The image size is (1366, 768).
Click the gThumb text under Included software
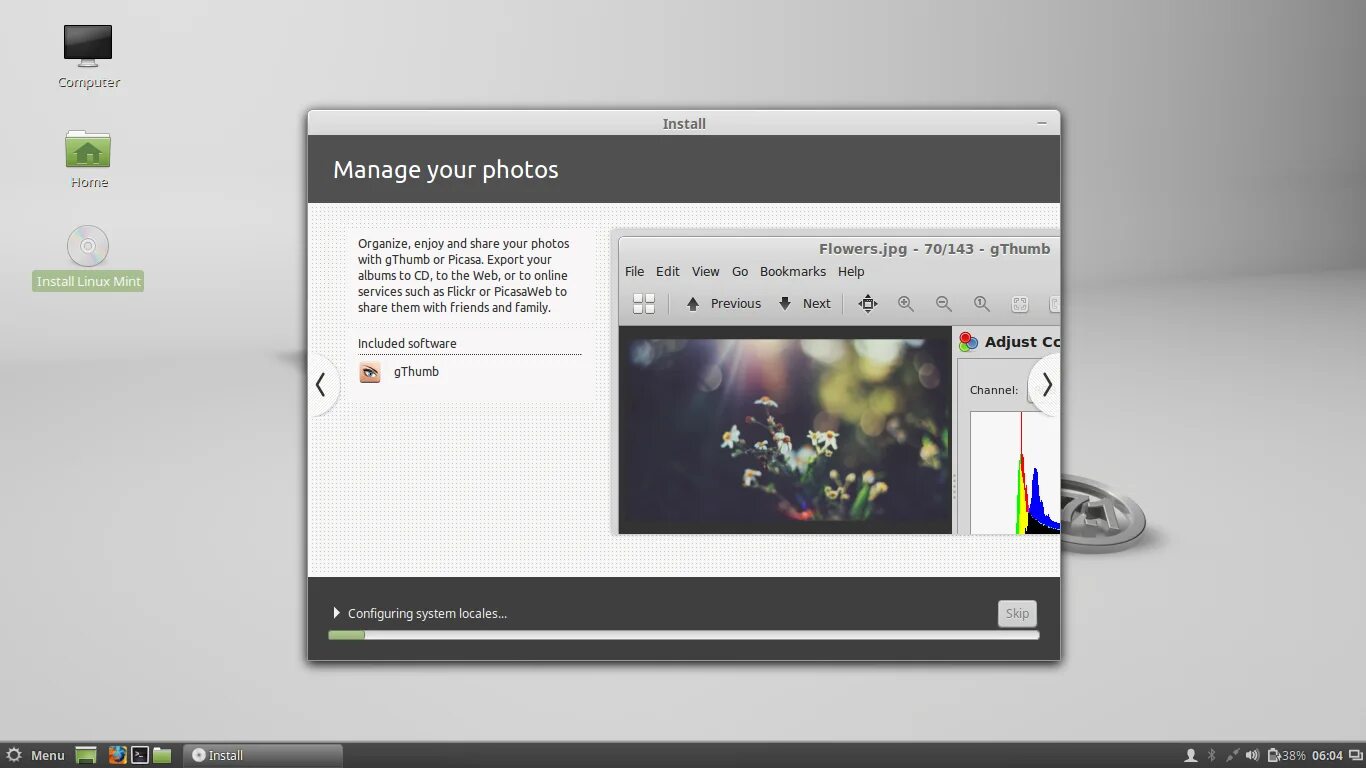tap(416, 372)
